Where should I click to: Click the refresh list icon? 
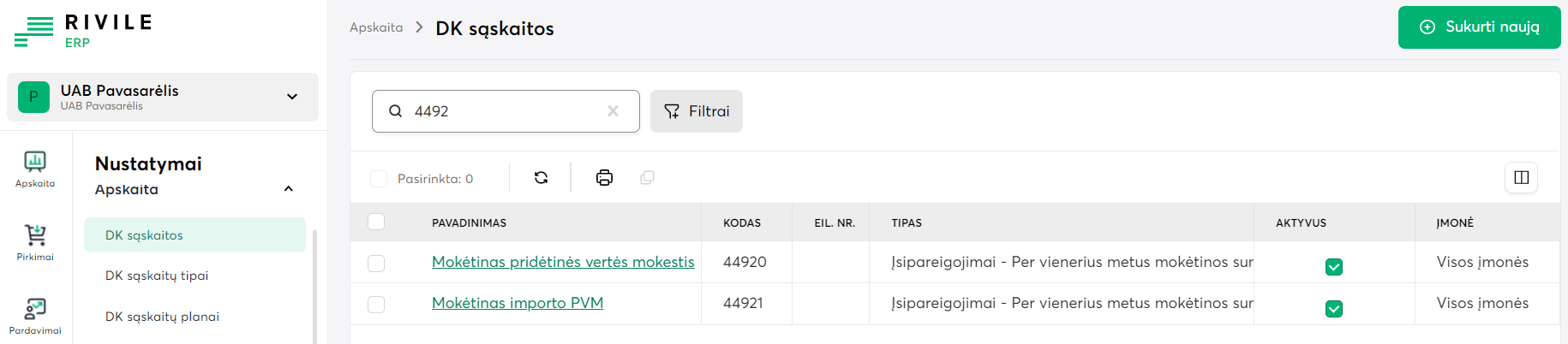pos(541,178)
